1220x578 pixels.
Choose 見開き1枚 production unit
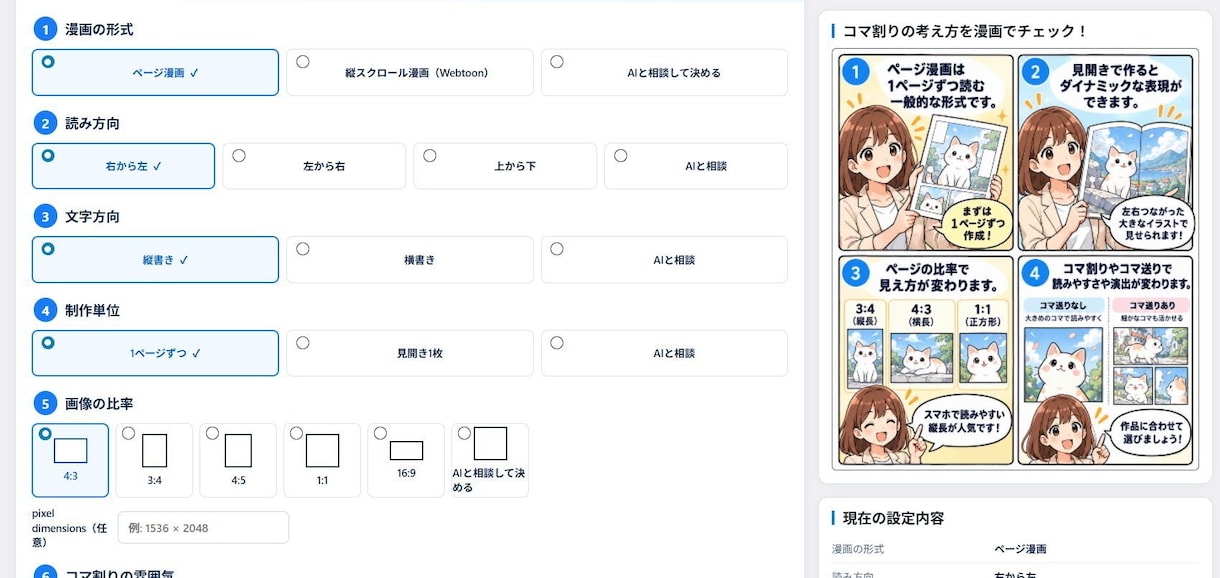coord(410,353)
